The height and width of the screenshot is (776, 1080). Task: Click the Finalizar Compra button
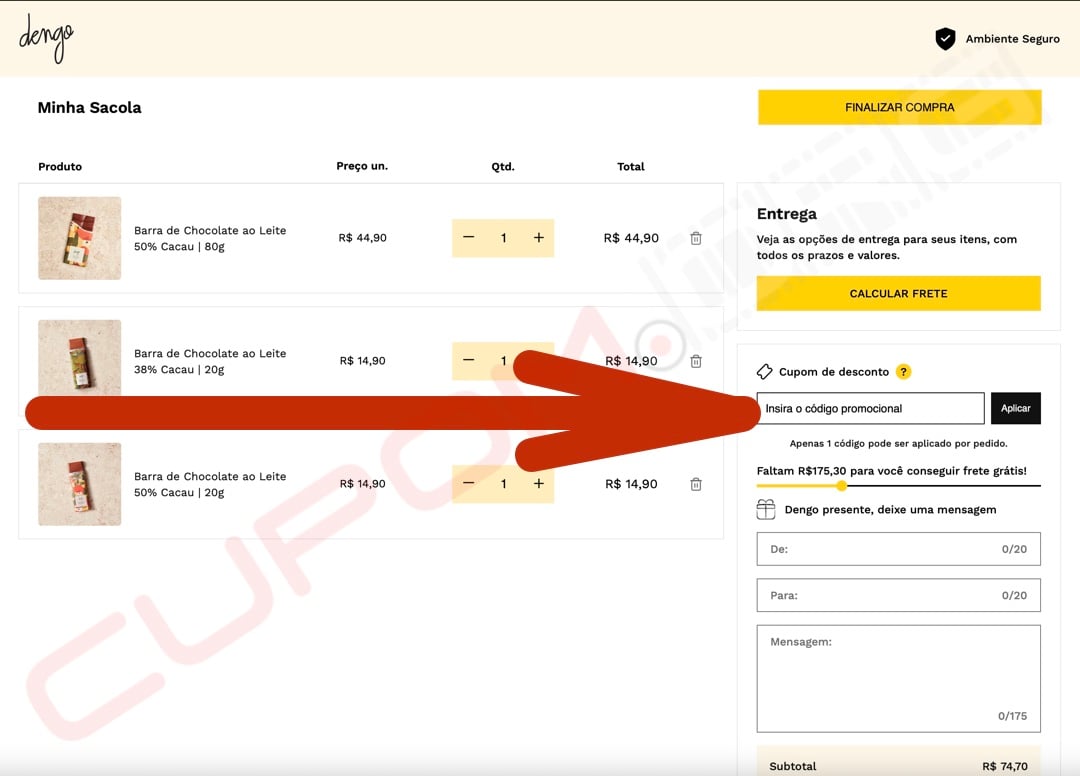tap(900, 107)
